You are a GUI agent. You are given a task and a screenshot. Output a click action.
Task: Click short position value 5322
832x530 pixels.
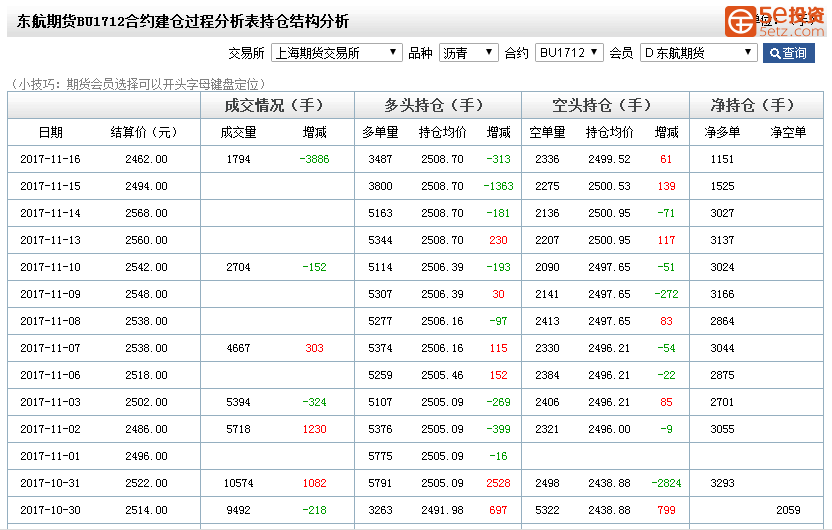click(547, 511)
